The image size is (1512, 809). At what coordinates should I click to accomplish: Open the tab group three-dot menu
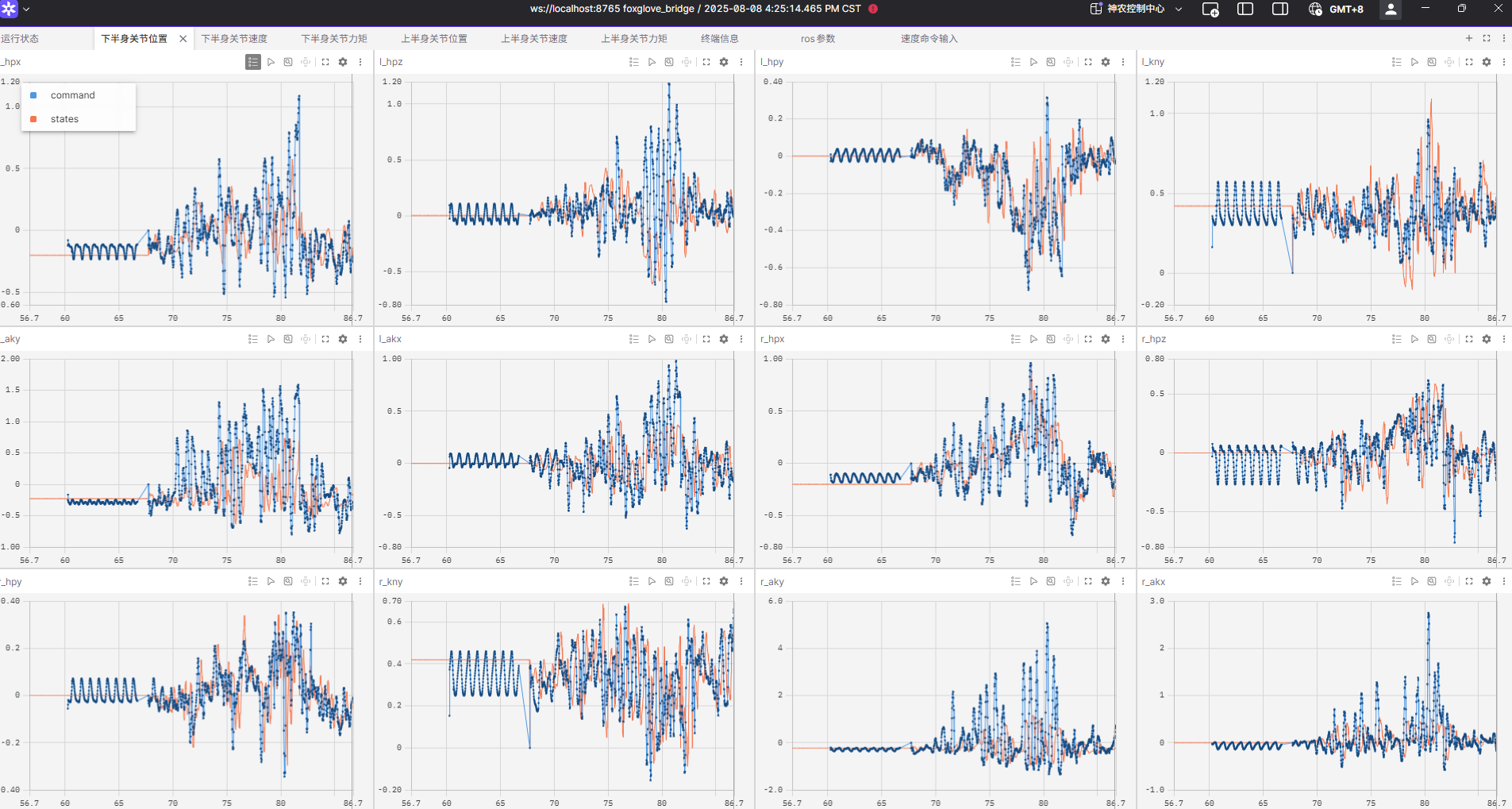1504,38
